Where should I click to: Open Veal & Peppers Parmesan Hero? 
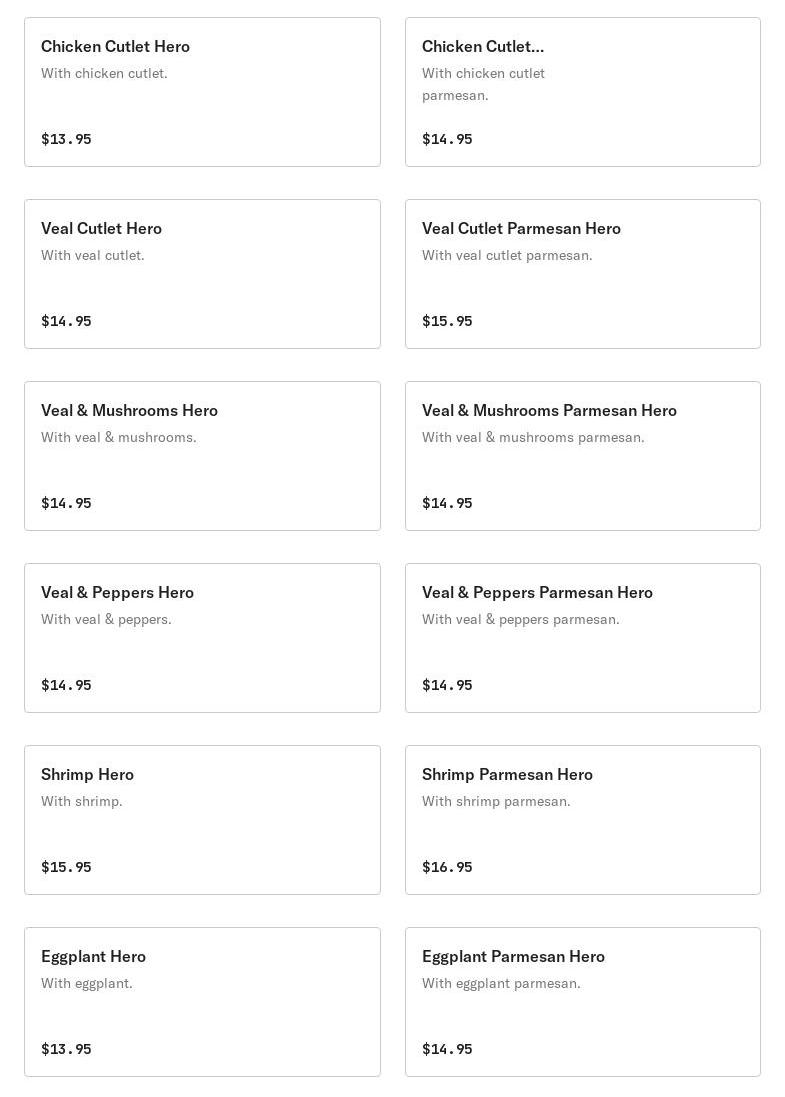582,638
